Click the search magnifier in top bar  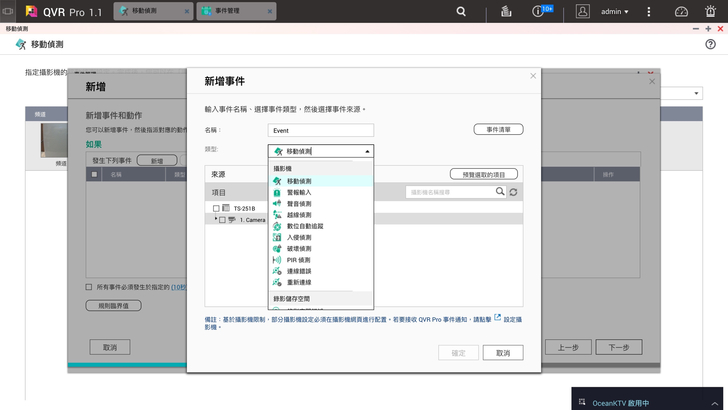[461, 11]
